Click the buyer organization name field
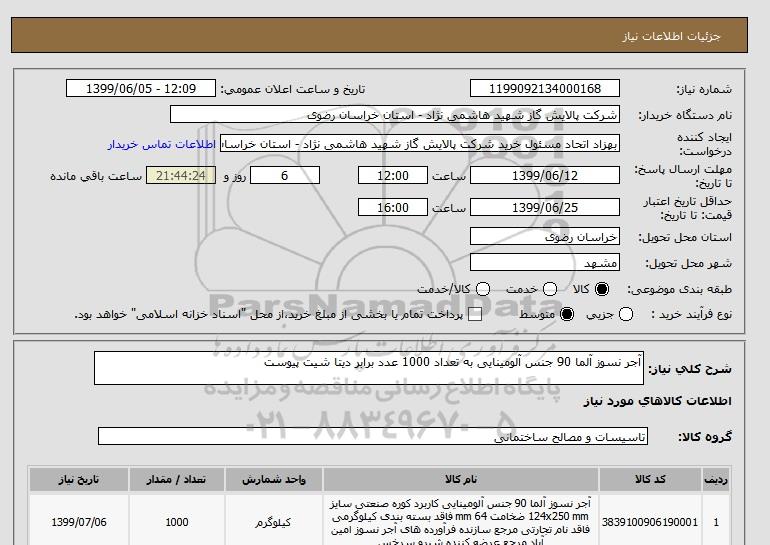 click(395, 114)
